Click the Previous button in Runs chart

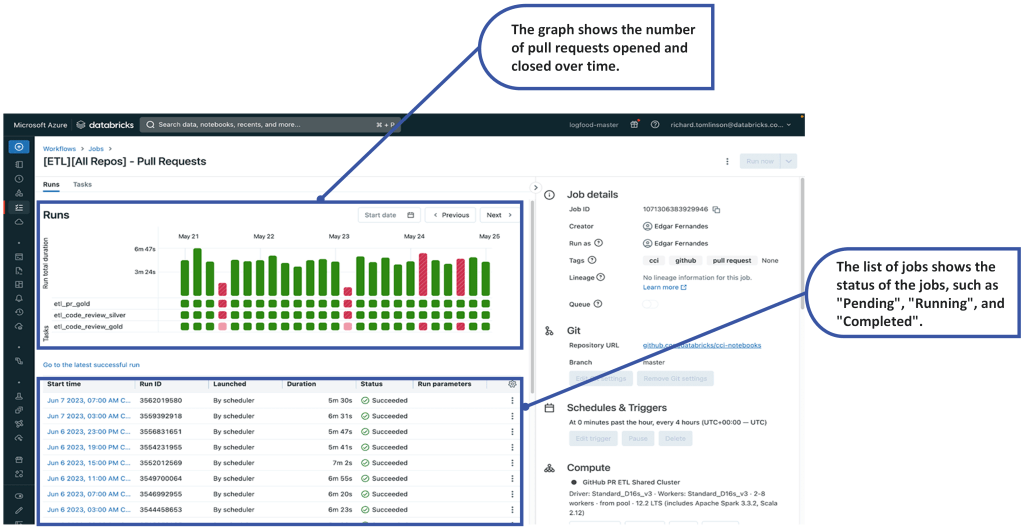click(450, 215)
